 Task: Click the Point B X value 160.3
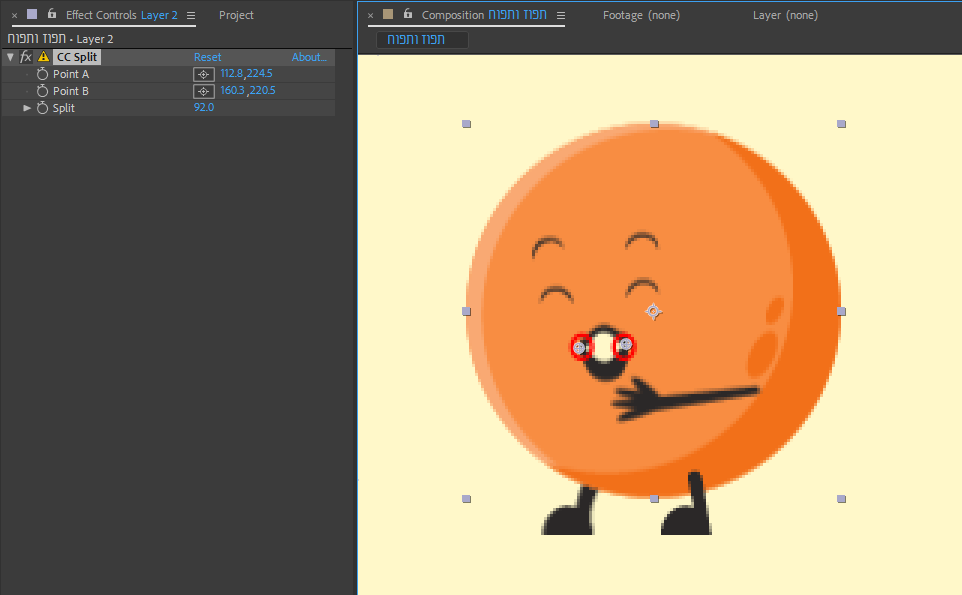point(232,91)
